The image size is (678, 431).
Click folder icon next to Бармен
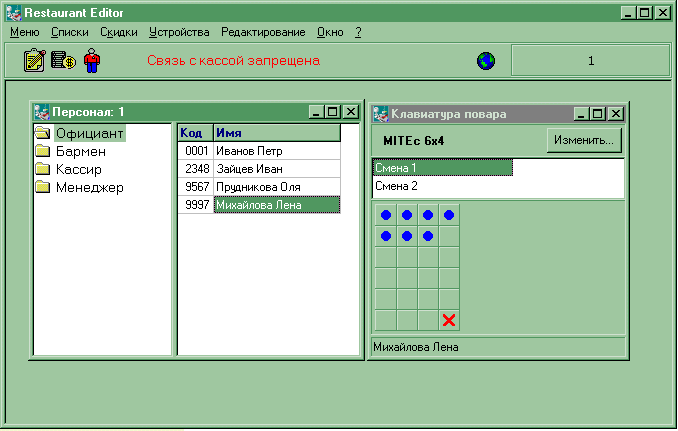pyautogui.click(x=42, y=151)
